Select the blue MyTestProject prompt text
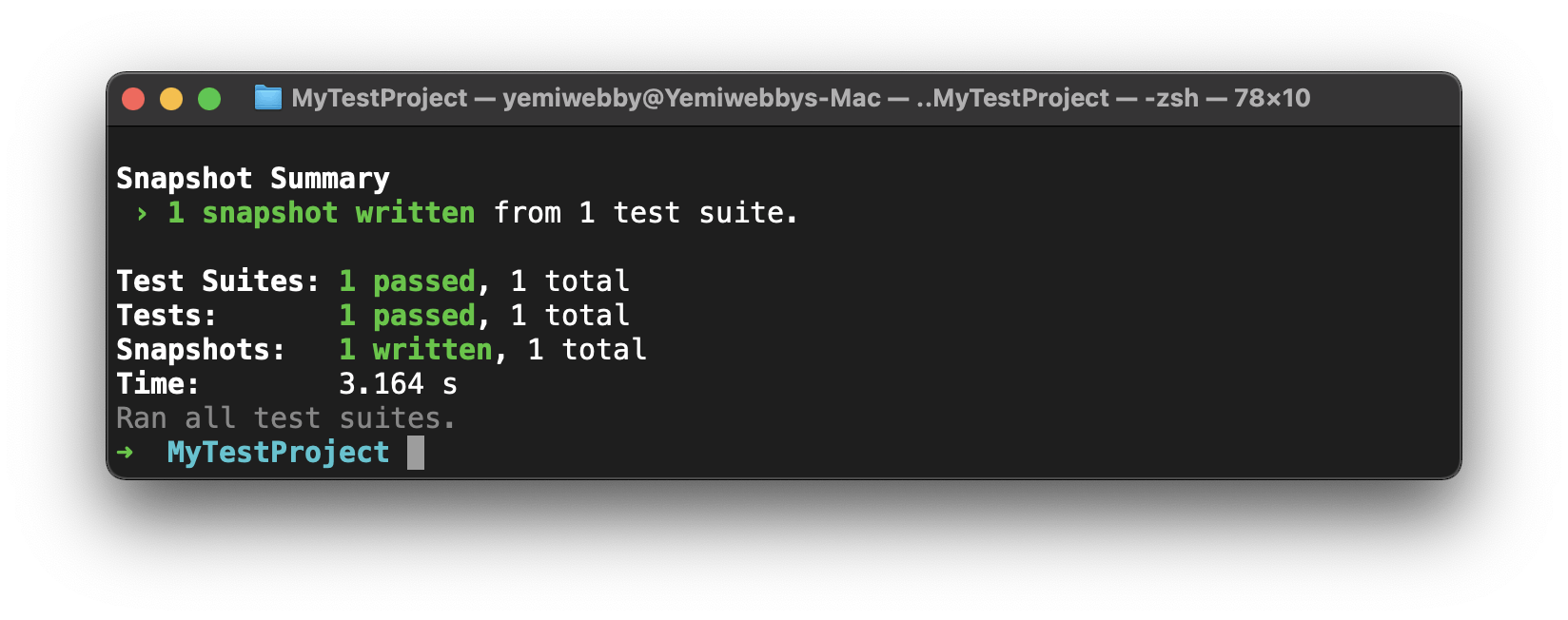Screen dimensions: 1568x620 [278, 452]
